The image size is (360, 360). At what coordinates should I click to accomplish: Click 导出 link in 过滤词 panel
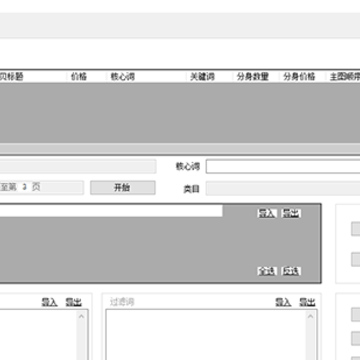307,302
